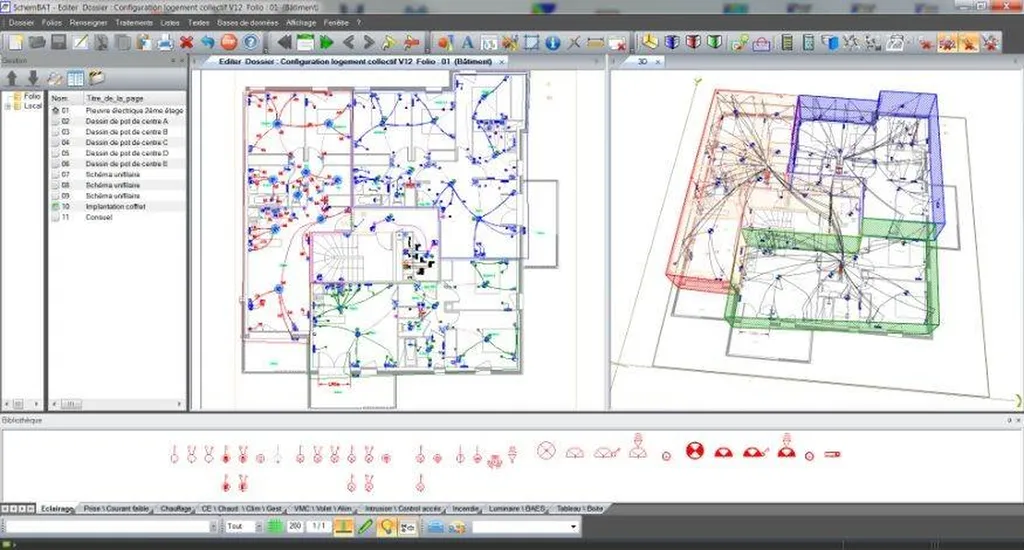The image size is (1024, 550).
Task: Toggle the highlighted light bulb icon in bottom bar
Action: (386, 526)
